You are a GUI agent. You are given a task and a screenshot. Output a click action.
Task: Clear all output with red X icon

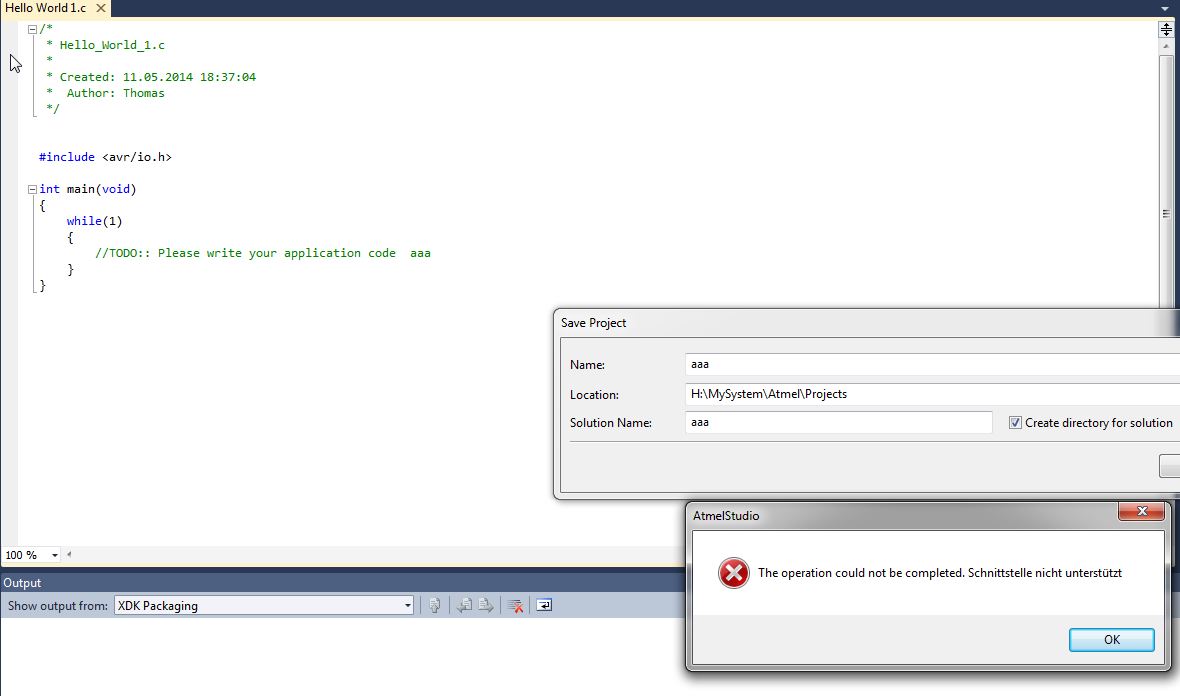click(x=515, y=605)
